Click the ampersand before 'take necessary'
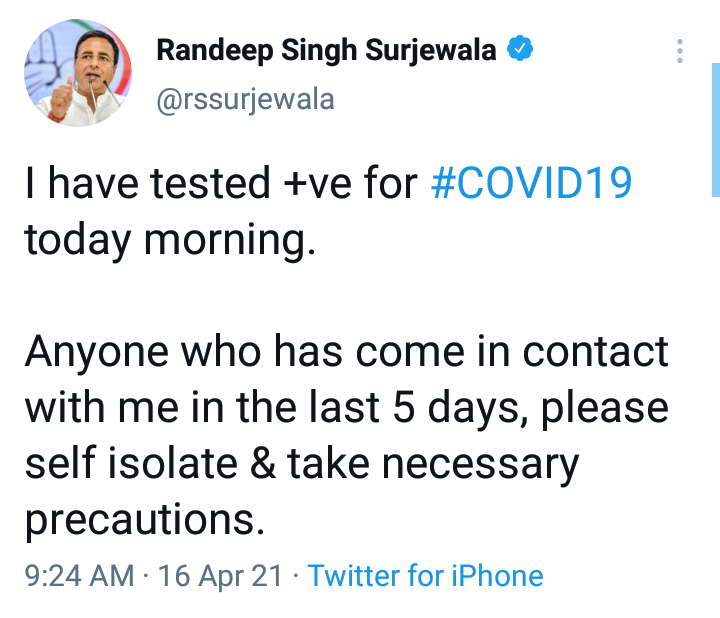Screen dimensions: 720x618 pyautogui.click(x=263, y=463)
